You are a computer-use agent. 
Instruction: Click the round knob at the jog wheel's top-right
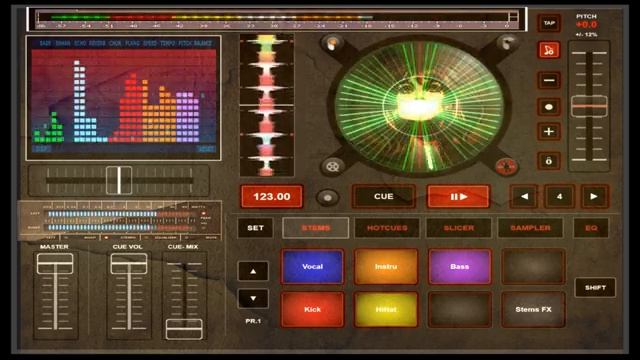506,42
